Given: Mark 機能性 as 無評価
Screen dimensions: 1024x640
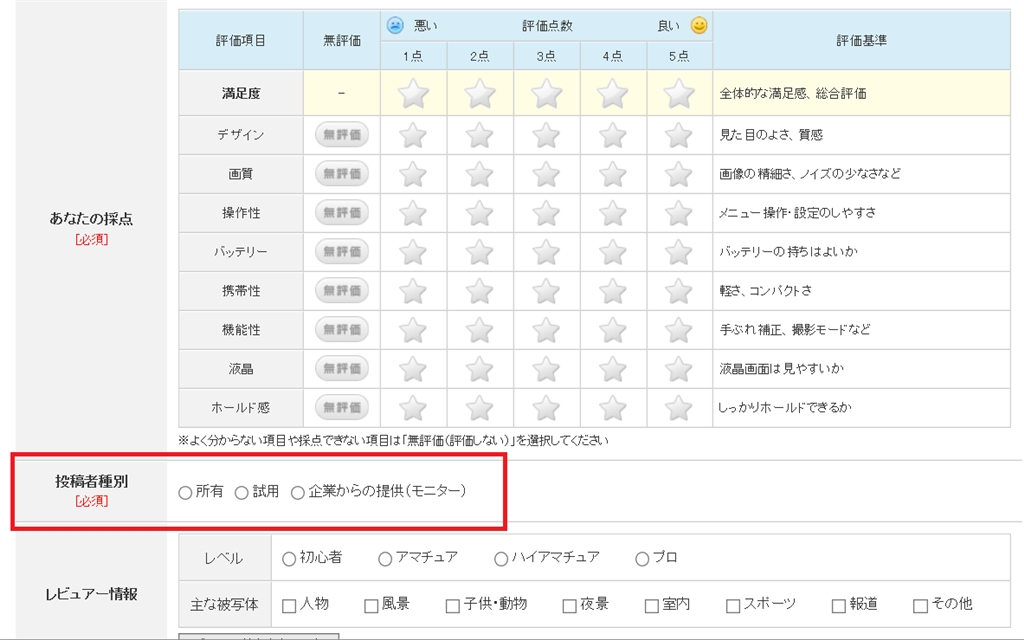Looking at the screenshot, I should (342, 329).
